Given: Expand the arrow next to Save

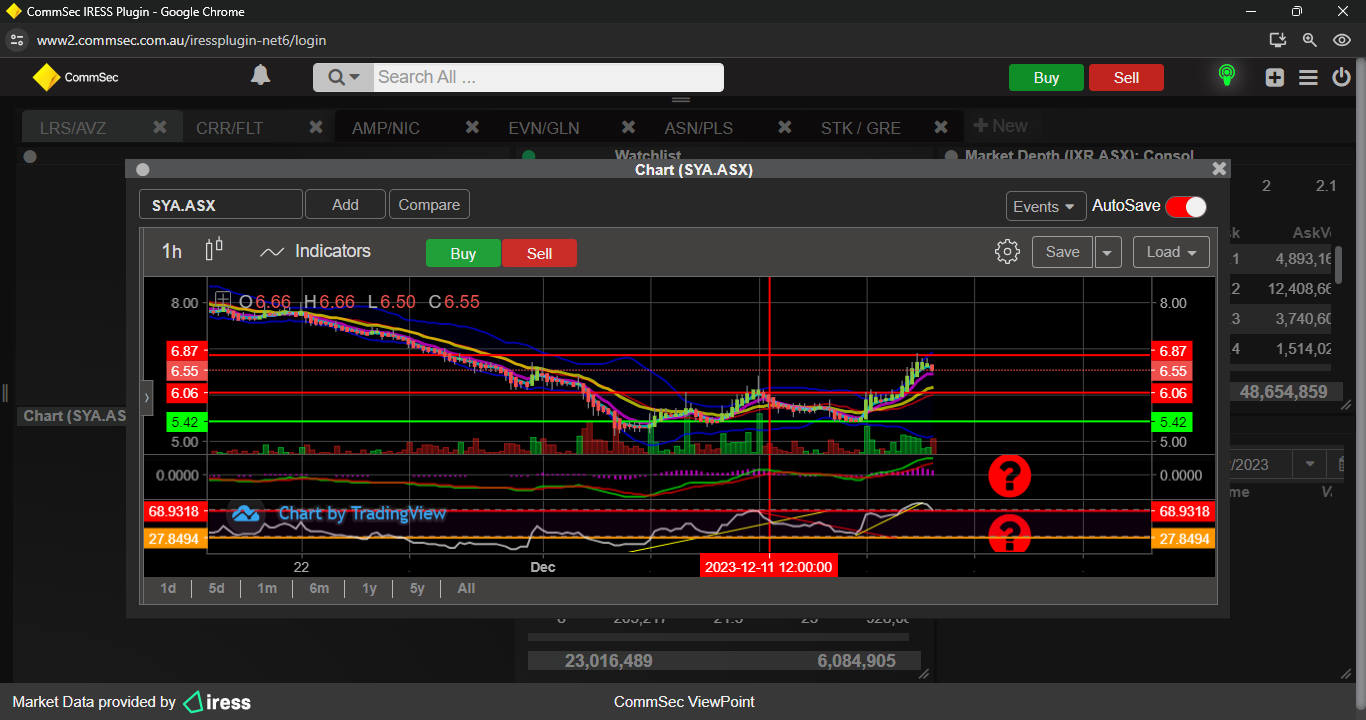Looking at the screenshot, I should click(1107, 253).
